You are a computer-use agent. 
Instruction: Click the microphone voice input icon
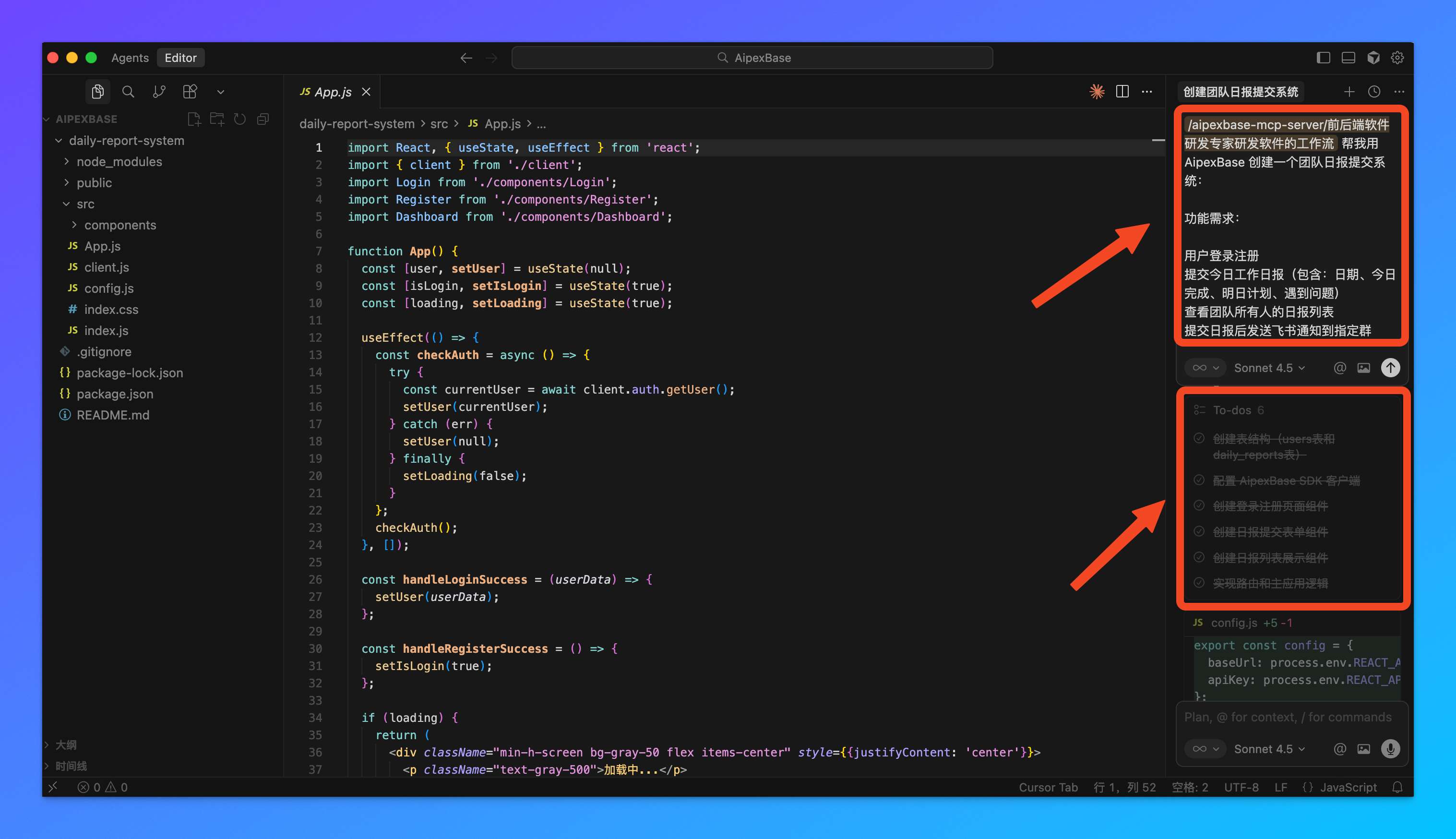[1390, 749]
